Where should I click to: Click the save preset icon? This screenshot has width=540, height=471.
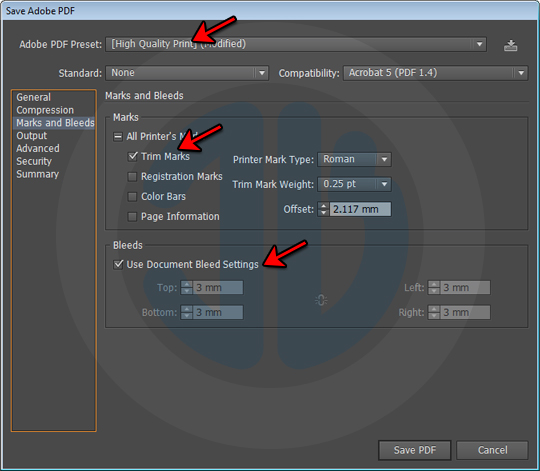pyautogui.click(x=510, y=45)
